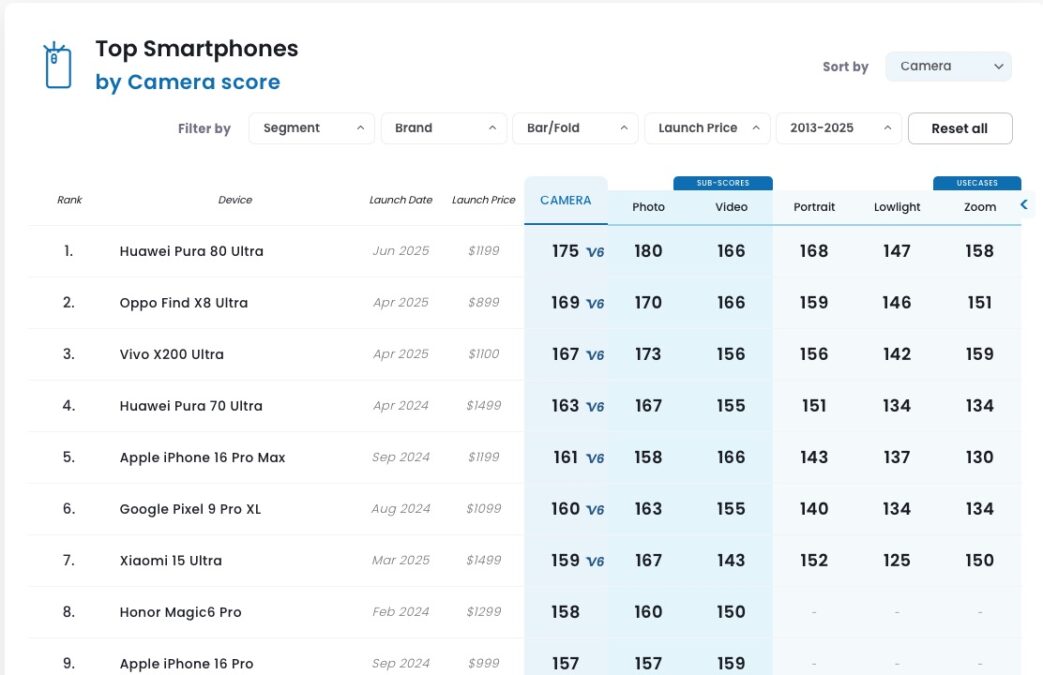Click lowlight score 125 for Xiaomi 15 Ultra

[x=897, y=561]
